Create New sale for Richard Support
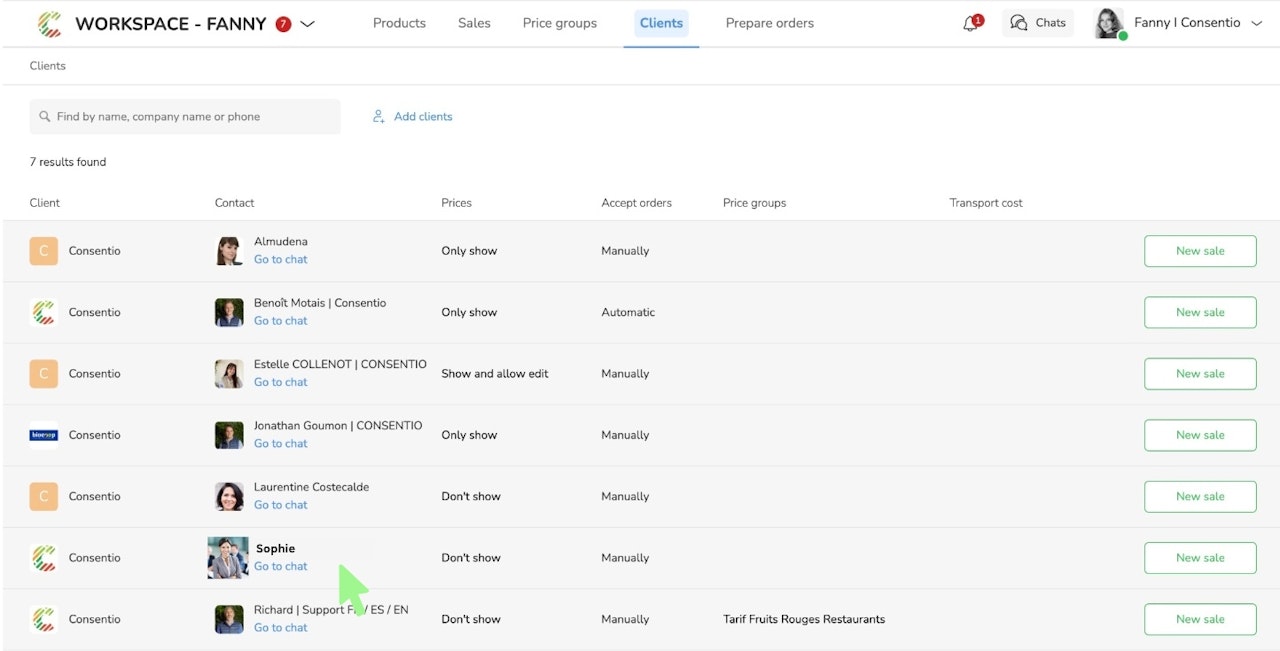Viewport: 1280px width, 651px height. pos(1199,619)
